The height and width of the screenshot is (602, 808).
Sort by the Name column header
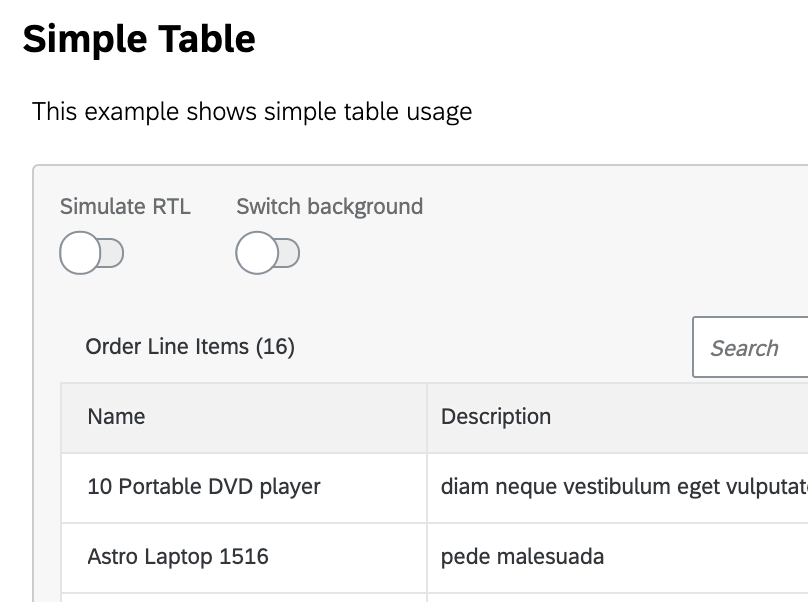(116, 416)
